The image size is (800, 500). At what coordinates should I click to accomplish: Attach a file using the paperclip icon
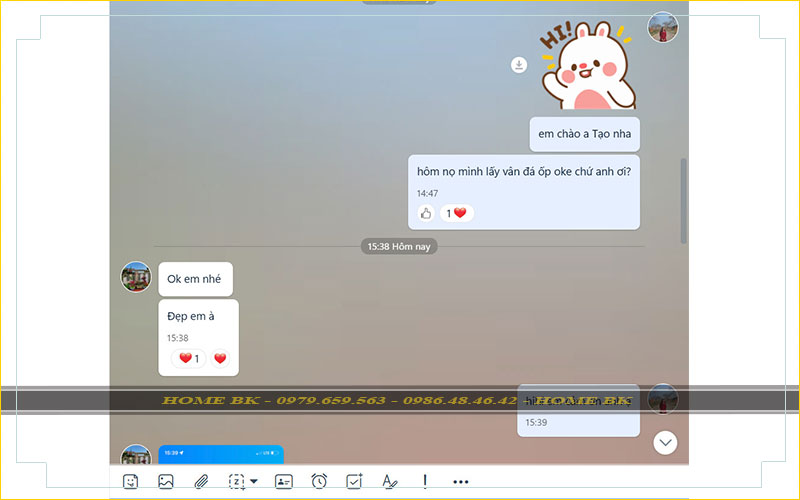pos(201,481)
